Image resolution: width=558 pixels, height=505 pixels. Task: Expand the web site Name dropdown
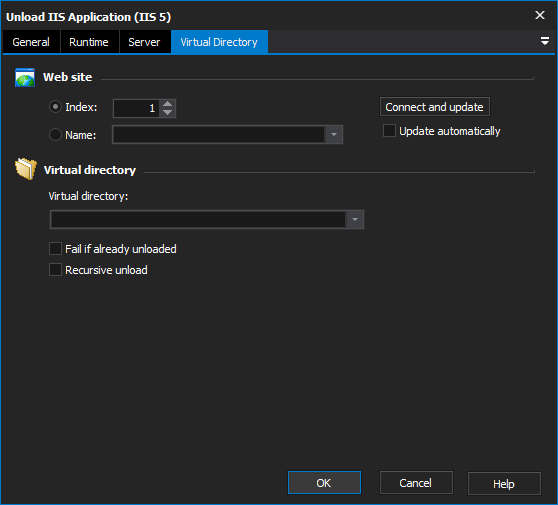(x=334, y=135)
